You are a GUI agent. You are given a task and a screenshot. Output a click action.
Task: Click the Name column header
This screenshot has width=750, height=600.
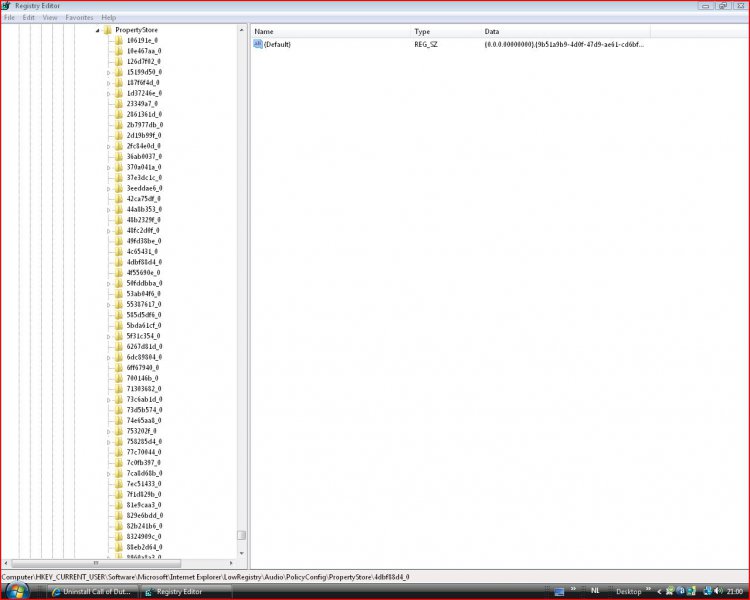coord(331,31)
